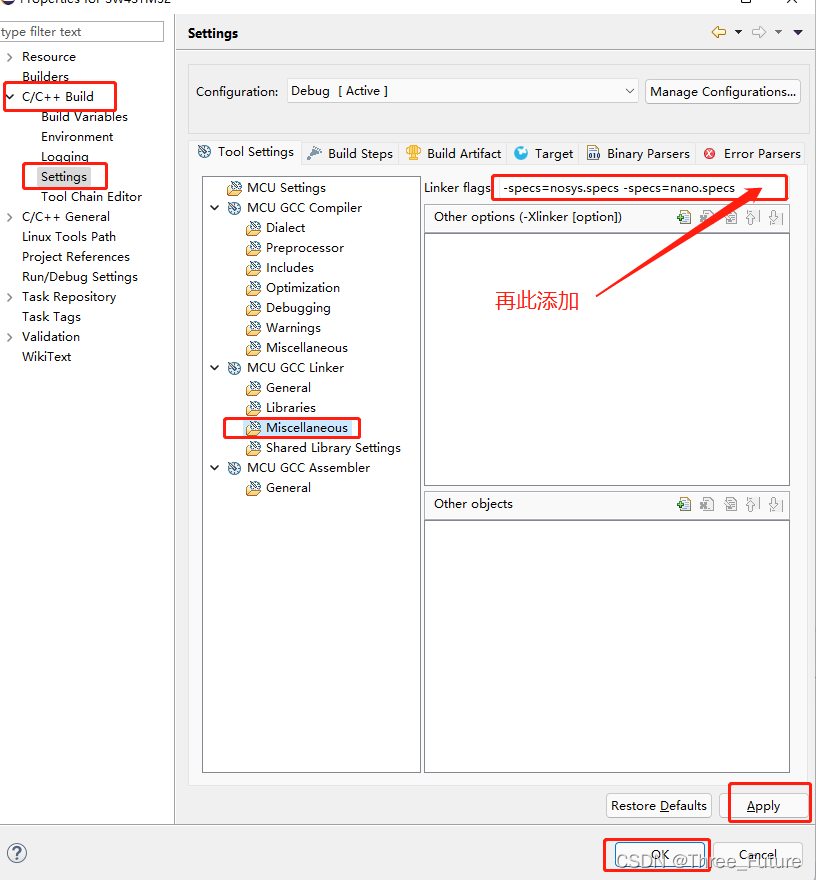Open the Settings view menu triangle
Viewport: 816px width, 880px height.
(798, 33)
